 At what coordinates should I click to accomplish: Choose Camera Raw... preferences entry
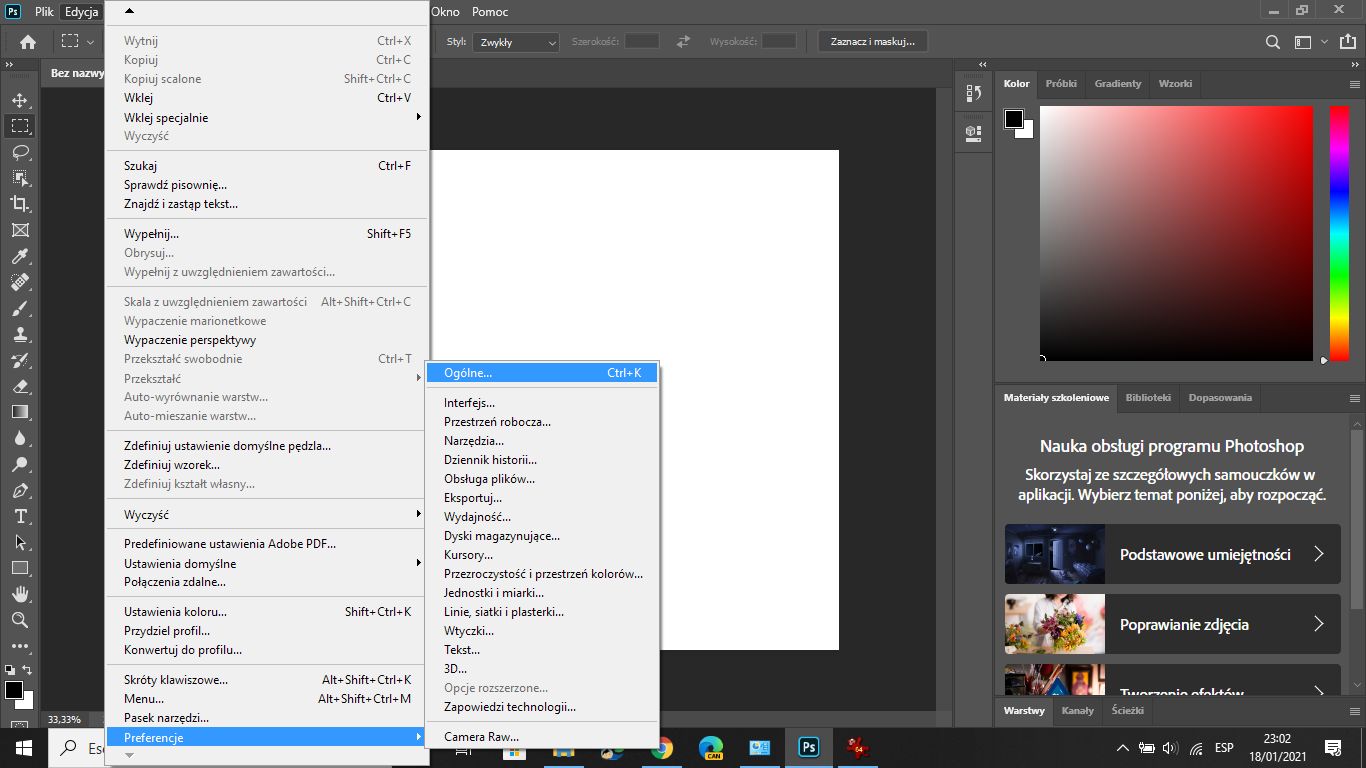pos(542,737)
